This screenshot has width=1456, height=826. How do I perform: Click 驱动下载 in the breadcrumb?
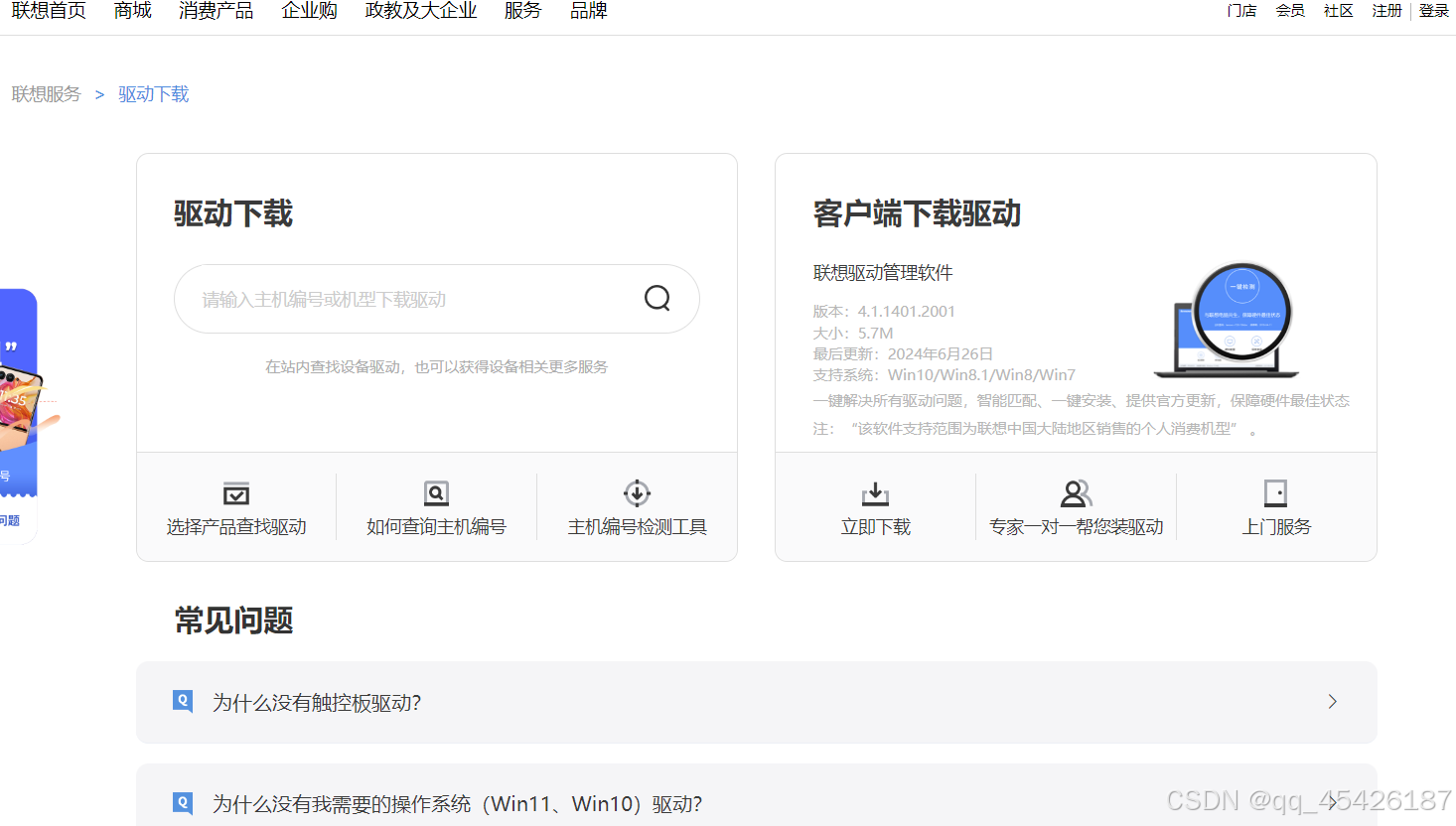click(x=154, y=94)
